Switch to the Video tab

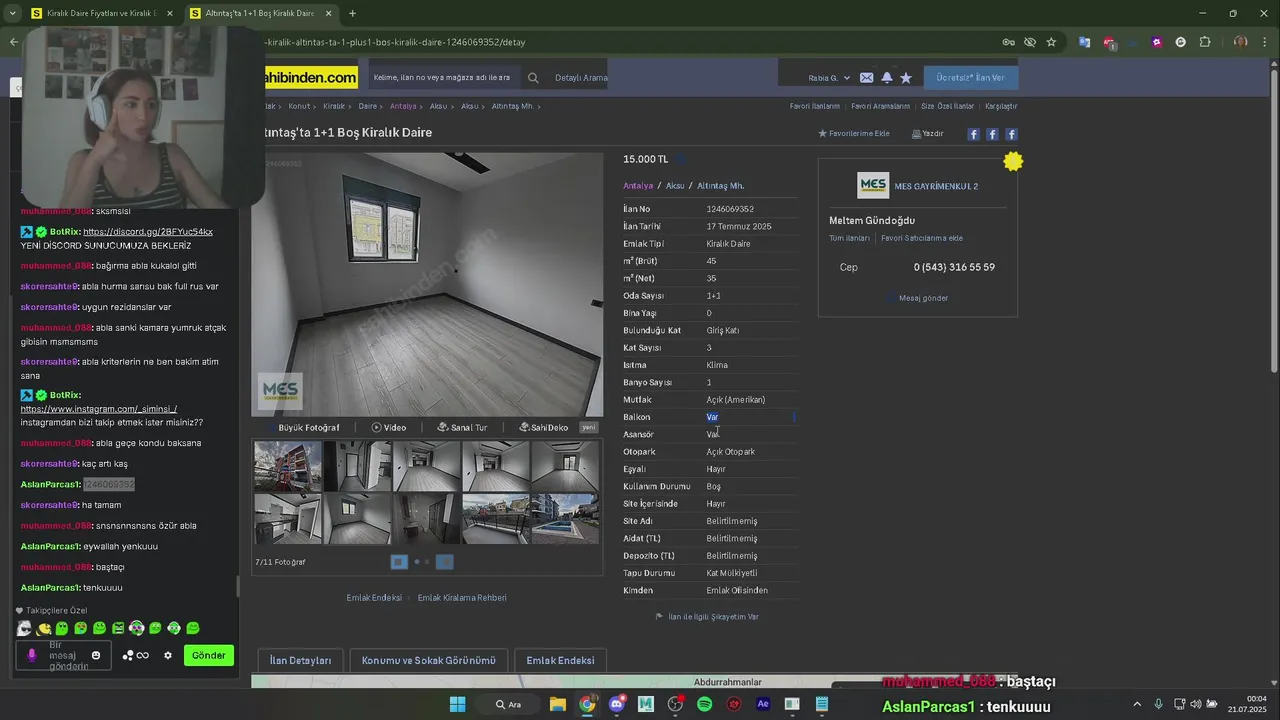(389, 427)
